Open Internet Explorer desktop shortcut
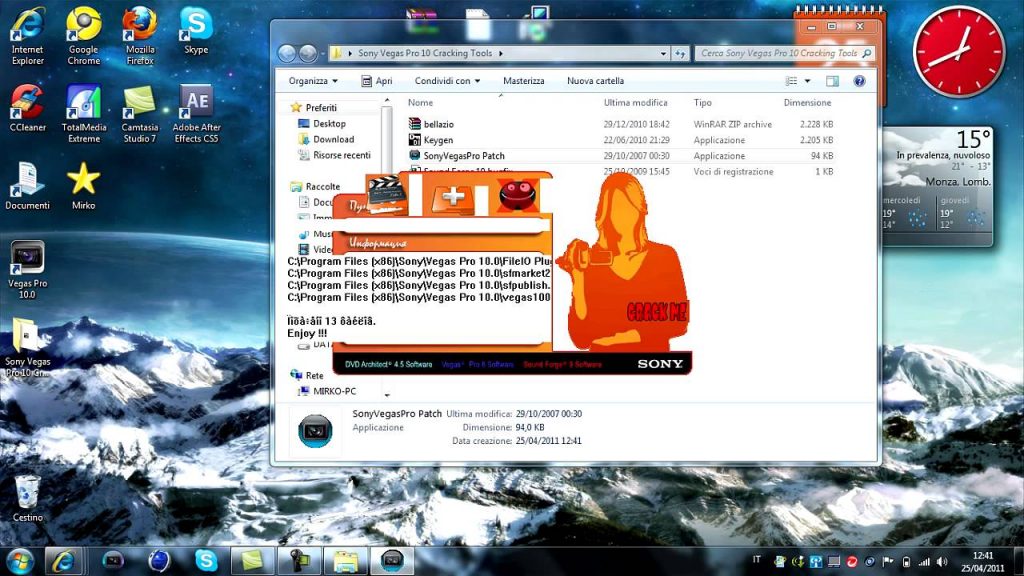 tap(27, 36)
